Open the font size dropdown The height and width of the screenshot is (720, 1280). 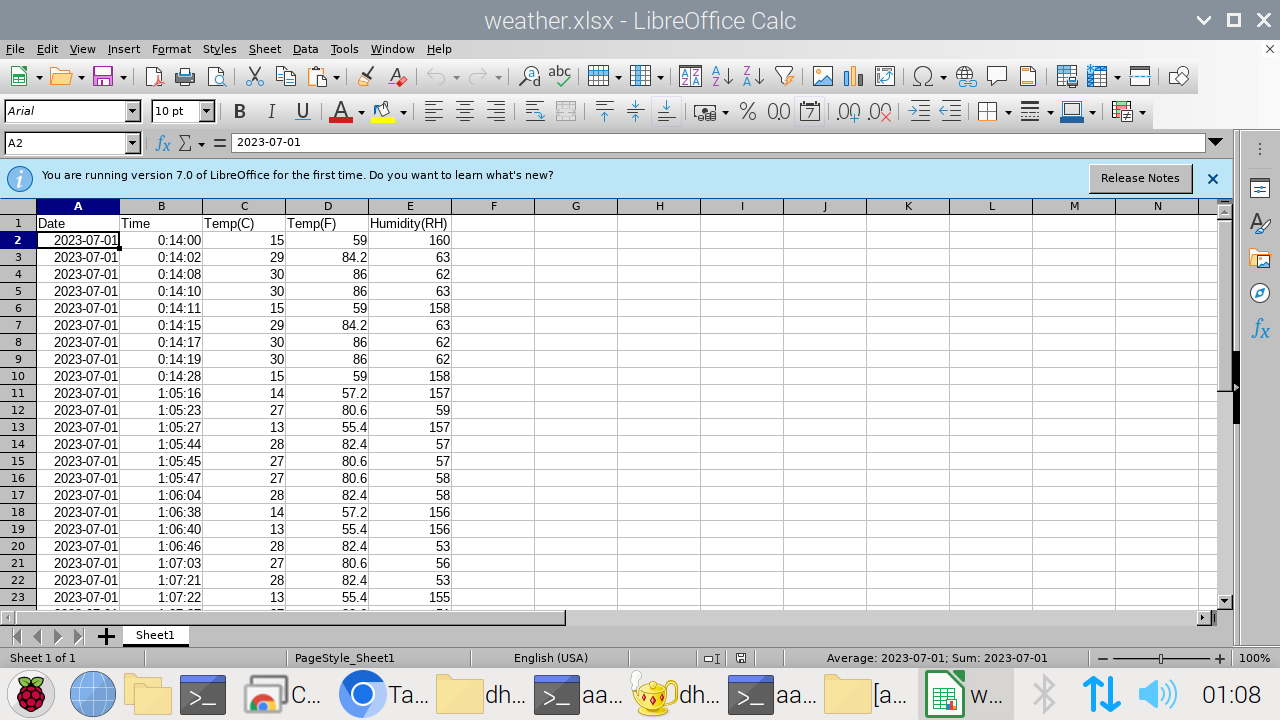click(207, 112)
